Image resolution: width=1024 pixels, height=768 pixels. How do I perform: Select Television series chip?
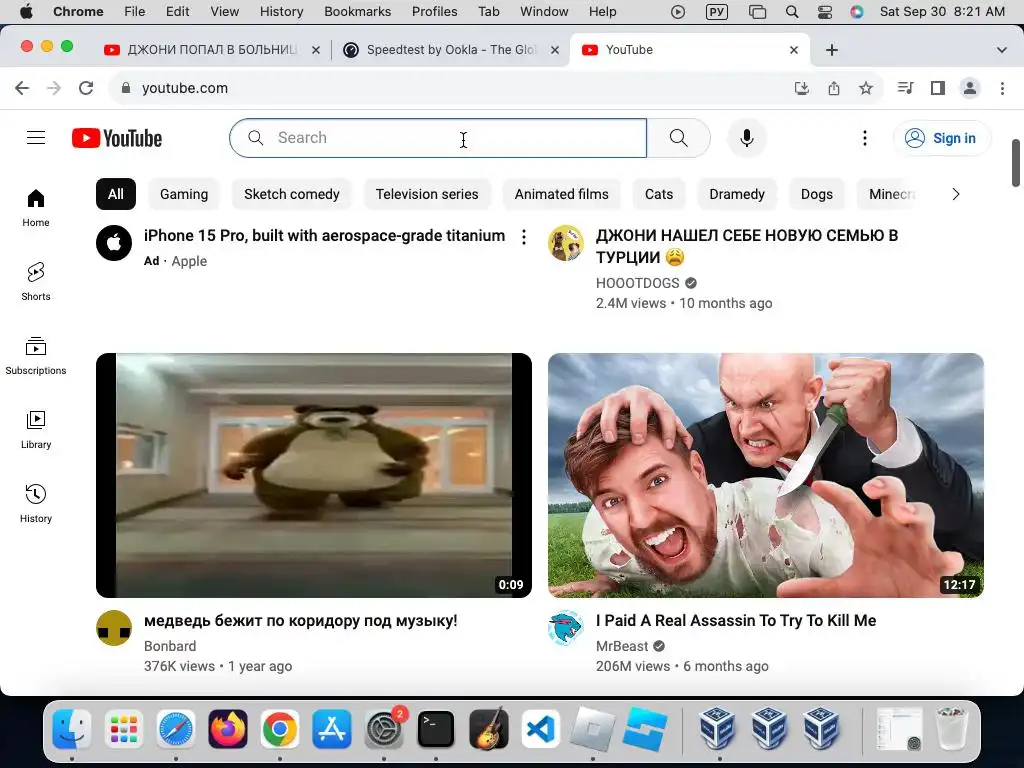coord(427,194)
